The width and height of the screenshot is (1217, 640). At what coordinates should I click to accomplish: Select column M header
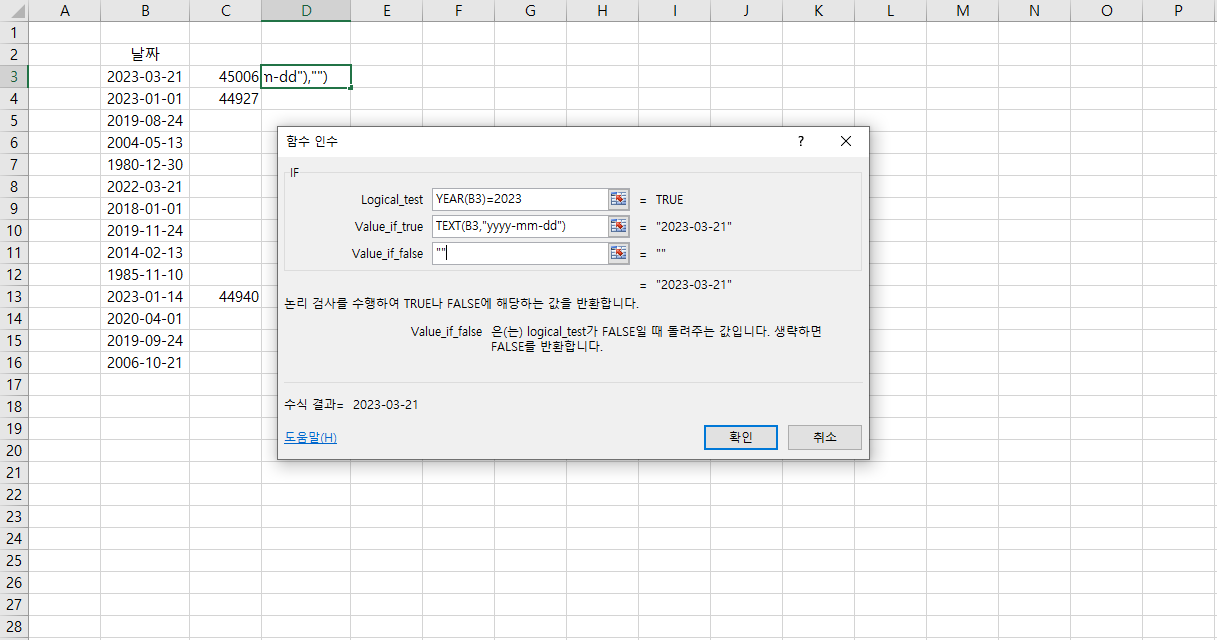962,11
